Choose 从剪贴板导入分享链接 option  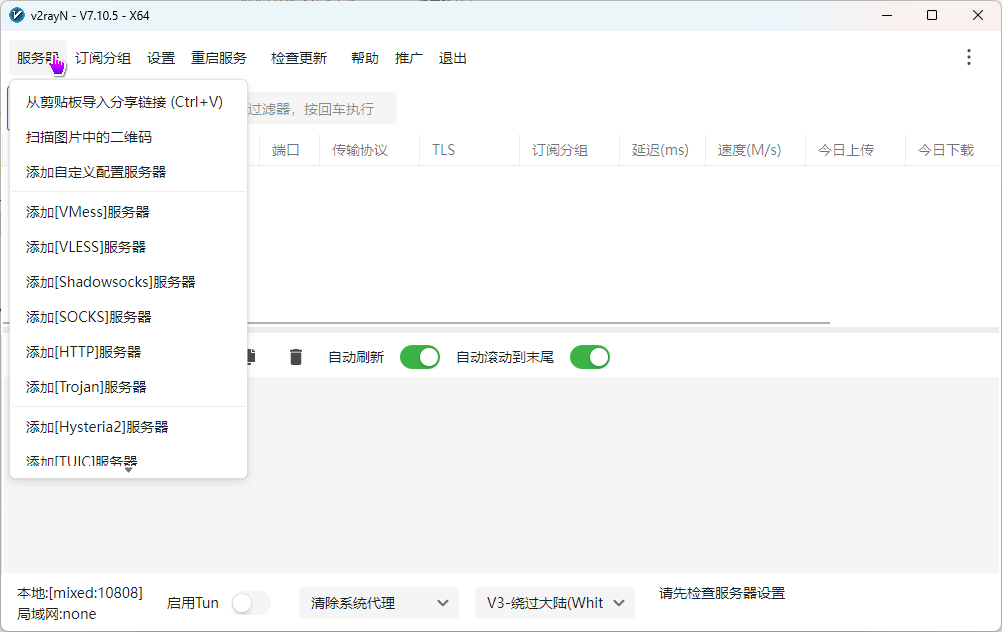[x=124, y=102]
